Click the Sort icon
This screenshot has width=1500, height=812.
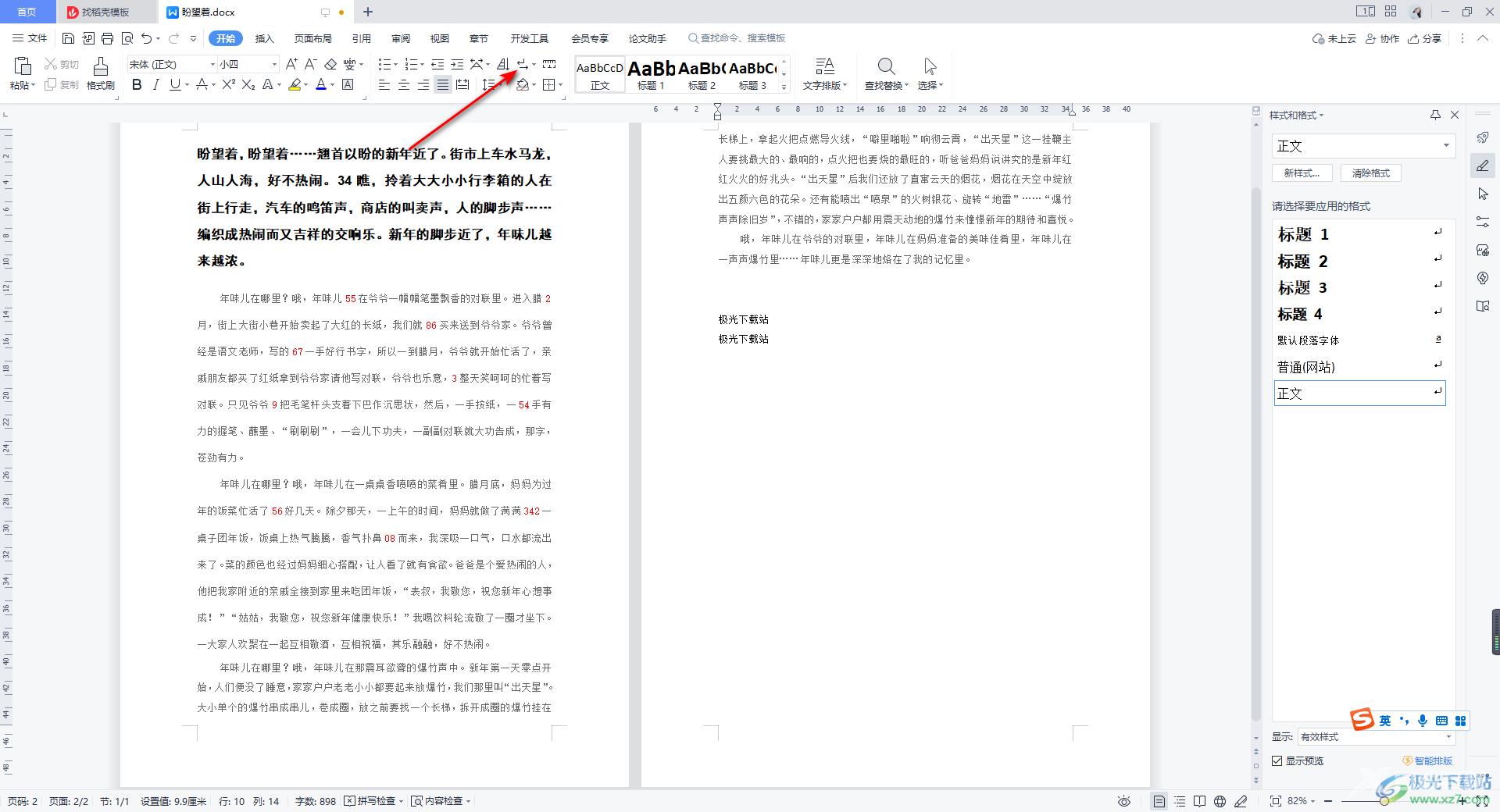[x=503, y=64]
